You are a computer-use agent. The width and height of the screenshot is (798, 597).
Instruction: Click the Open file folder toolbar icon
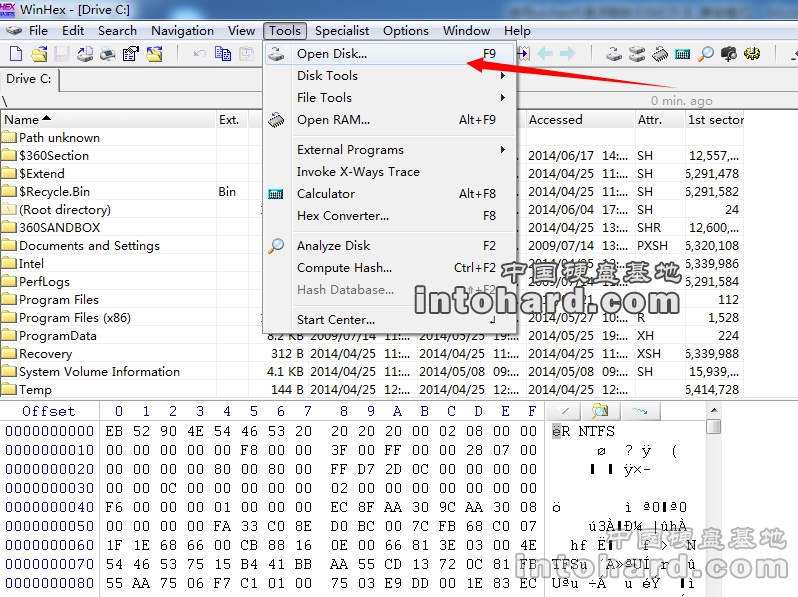pos(39,53)
